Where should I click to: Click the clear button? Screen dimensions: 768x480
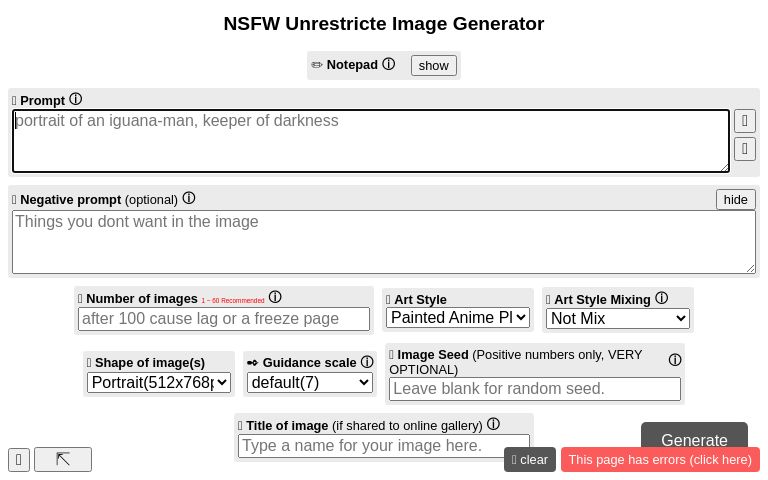click(530, 460)
